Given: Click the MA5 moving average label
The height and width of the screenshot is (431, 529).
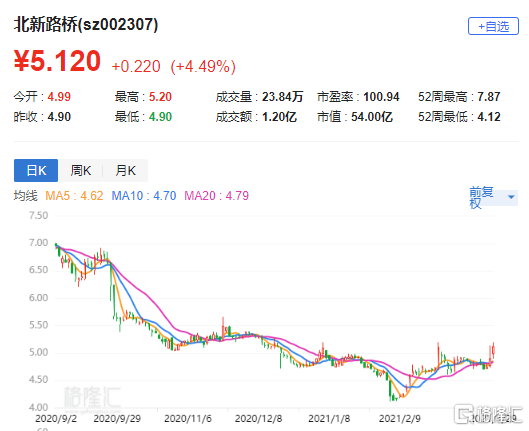Looking at the screenshot, I should pos(74,196).
